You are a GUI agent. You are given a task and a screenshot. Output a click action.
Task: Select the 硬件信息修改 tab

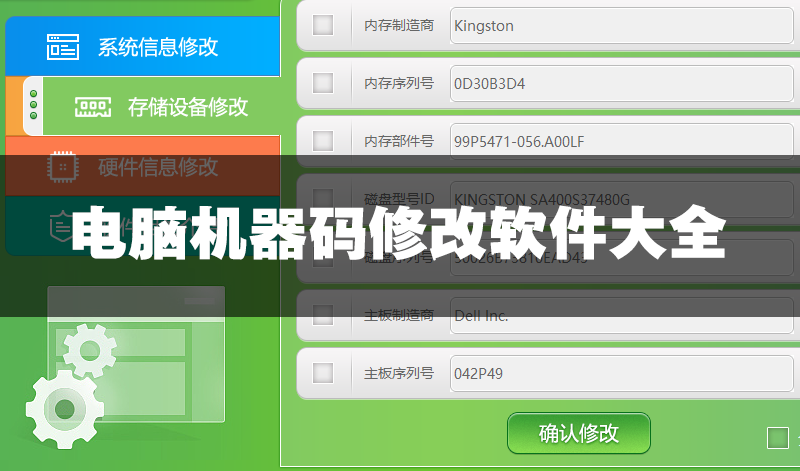click(x=142, y=166)
